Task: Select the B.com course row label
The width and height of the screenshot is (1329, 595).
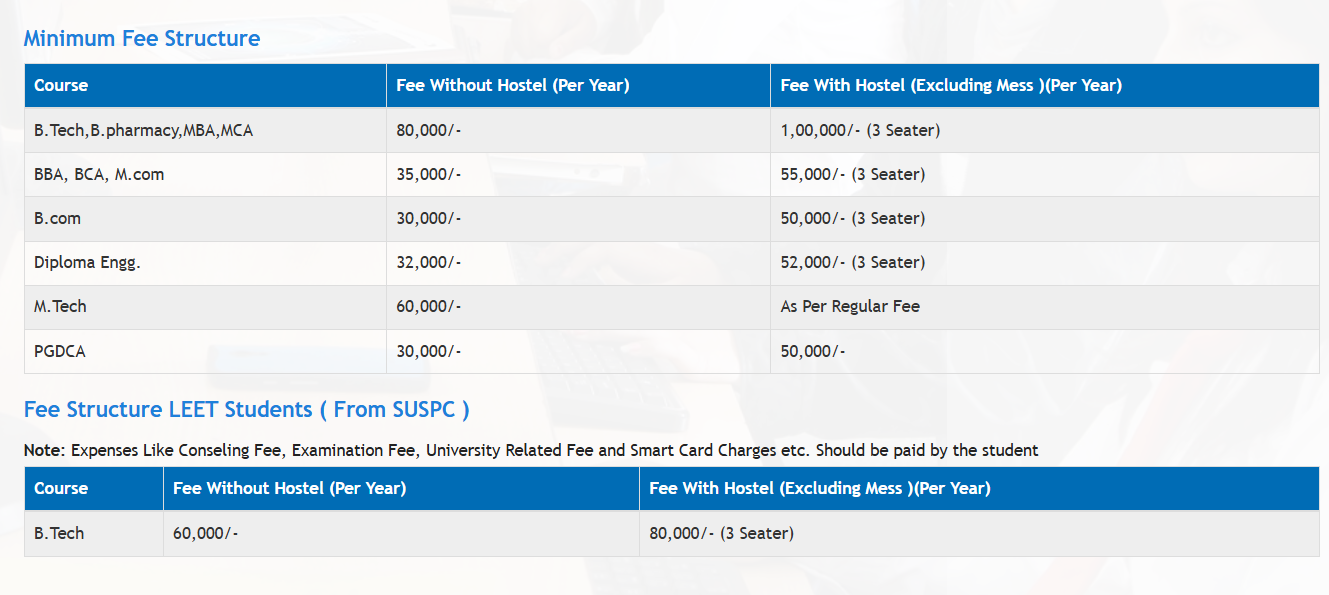Action: [x=58, y=218]
